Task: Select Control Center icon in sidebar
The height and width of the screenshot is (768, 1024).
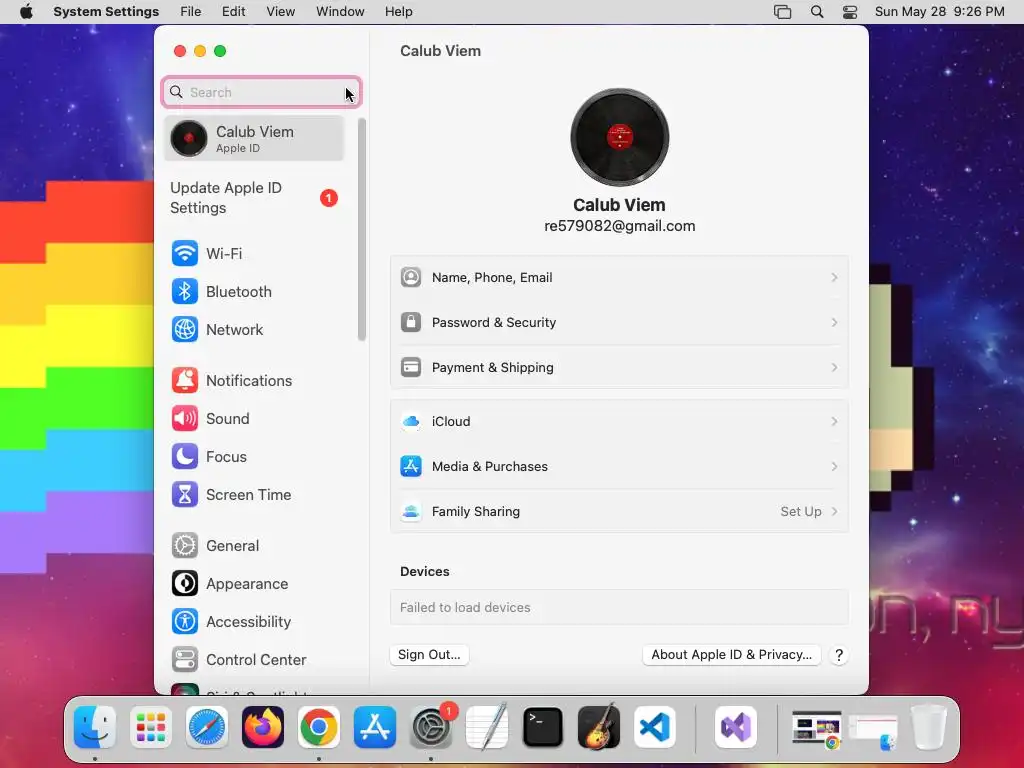Action: (x=185, y=660)
